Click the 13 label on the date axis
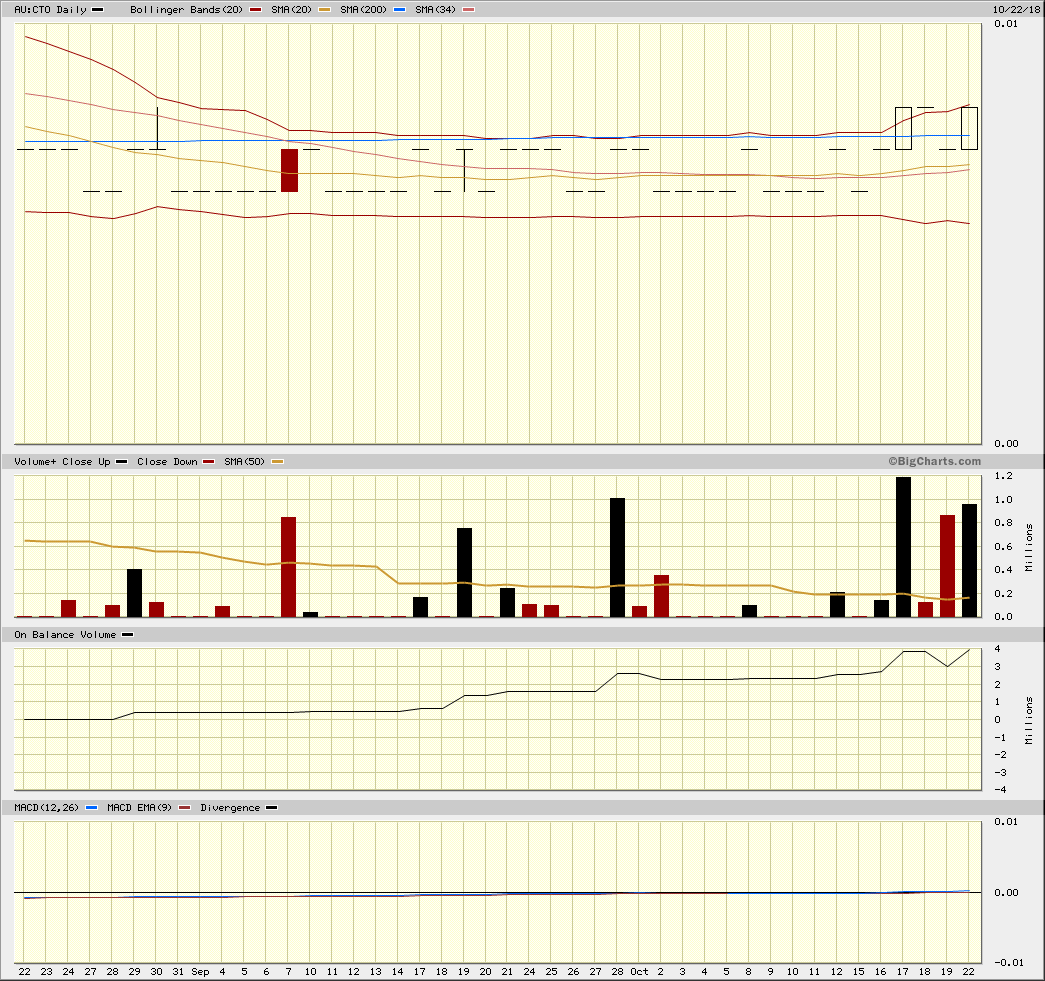This screenshot has height=981, width=1045. tap(376, 972)
